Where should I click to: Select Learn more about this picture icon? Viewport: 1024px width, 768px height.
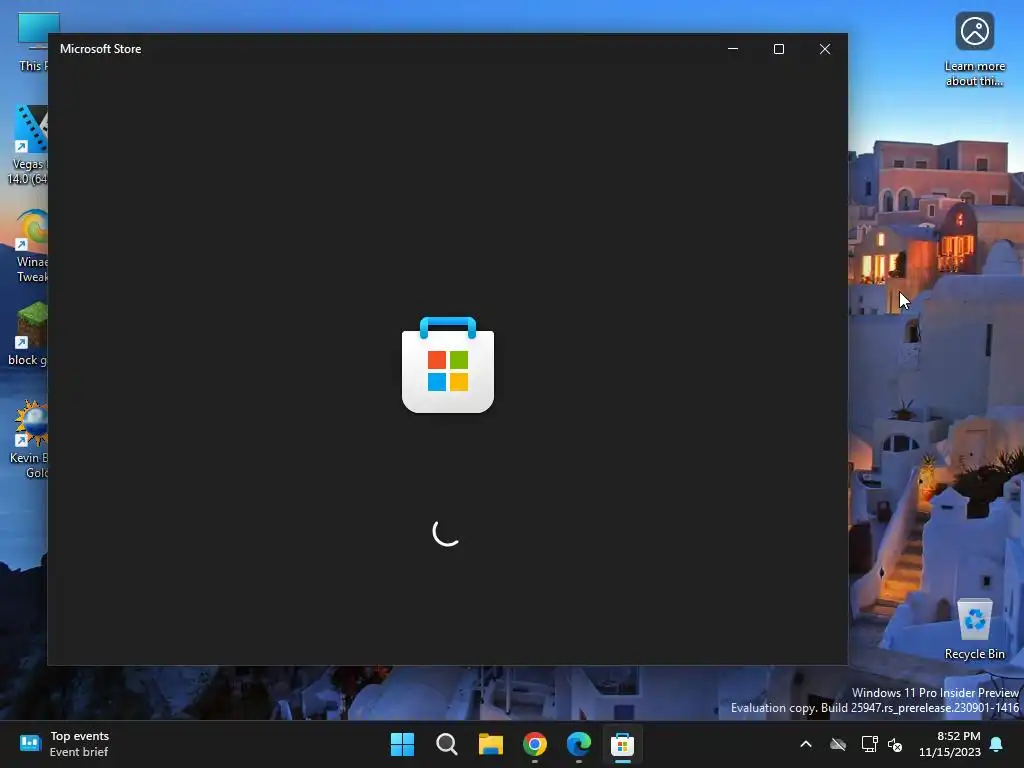[x=974, y=49]
